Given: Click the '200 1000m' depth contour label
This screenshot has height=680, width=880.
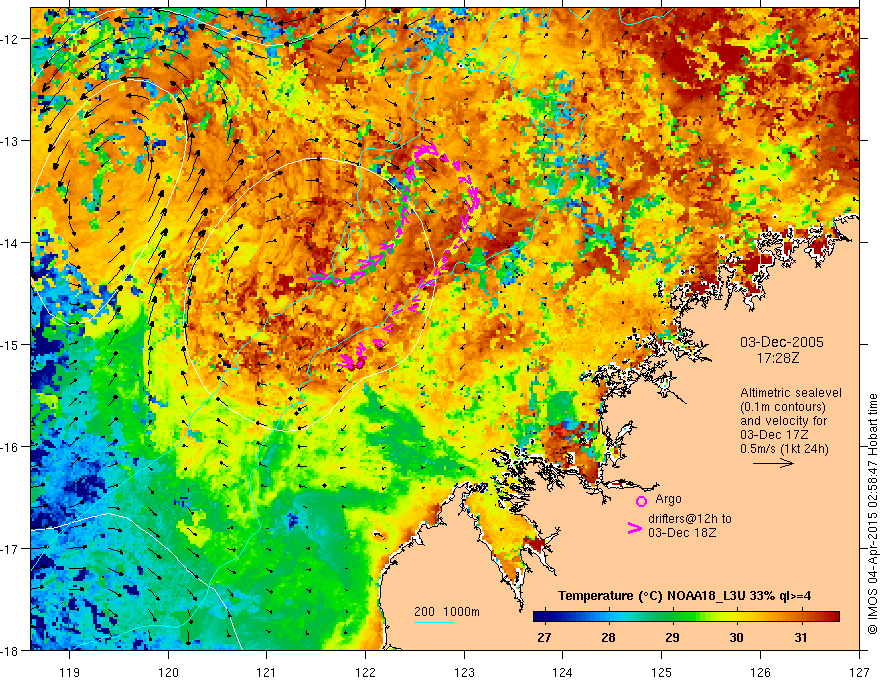Looking at the screenshot, I should tap(447, 612).
